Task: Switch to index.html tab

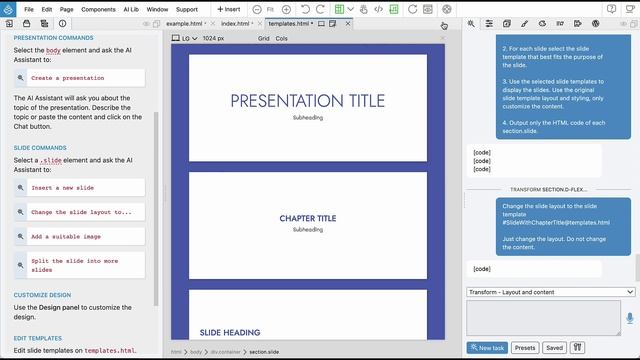Action: 235,24
